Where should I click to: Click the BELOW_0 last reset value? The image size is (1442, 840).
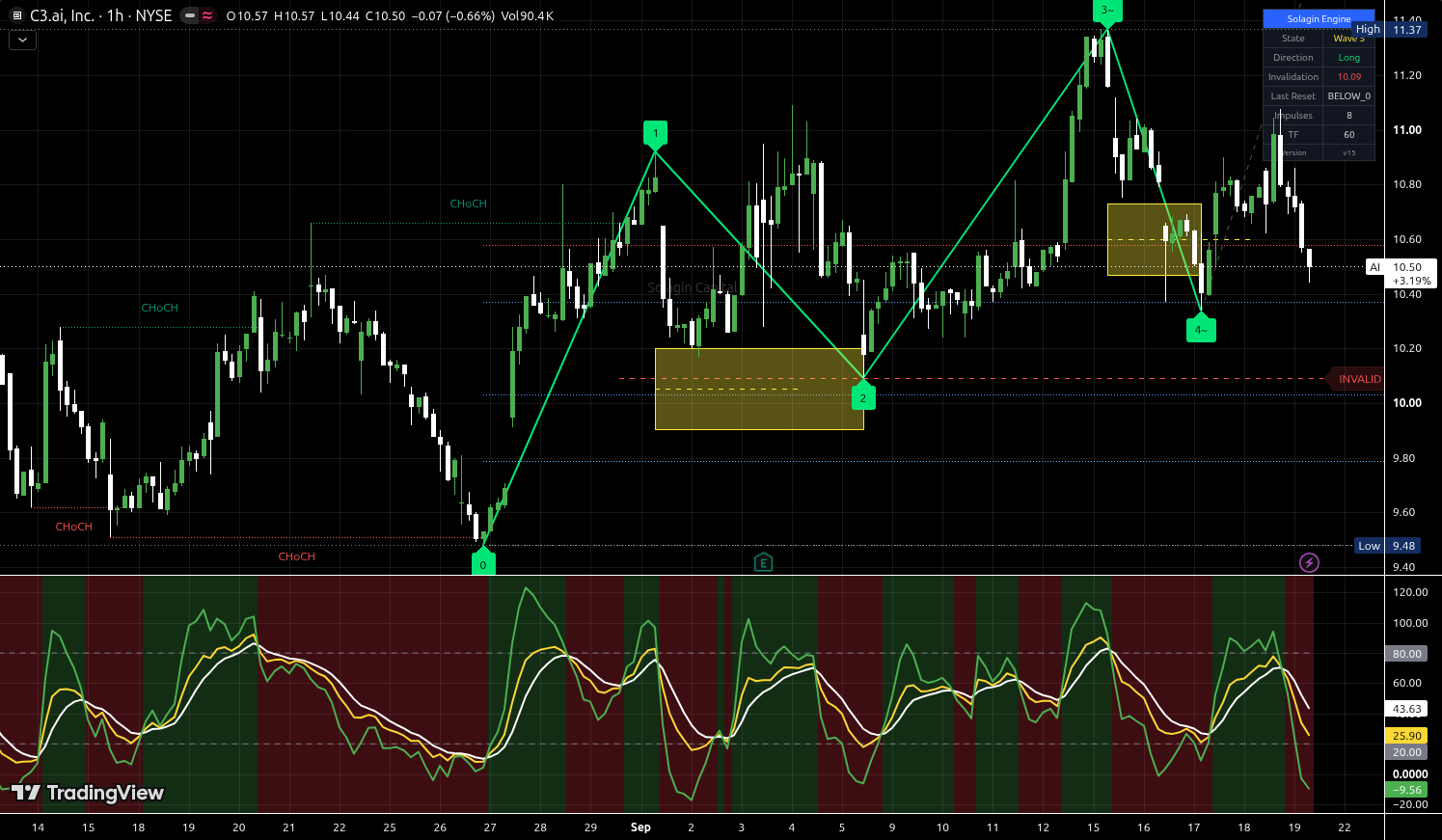(x=1348, y=96)
